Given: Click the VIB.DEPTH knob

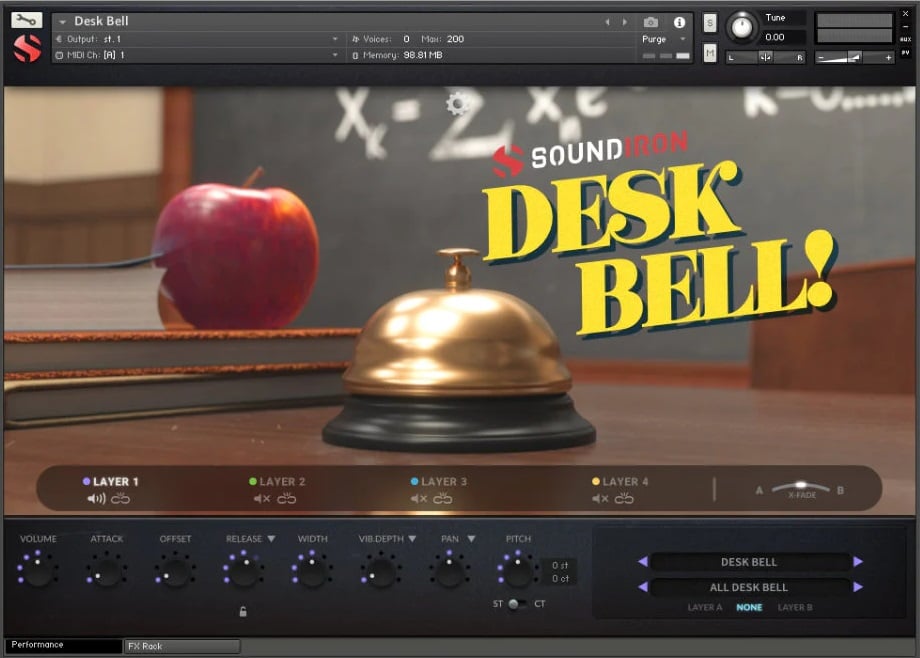Looking at the screenshot, I should coord(381,570).
